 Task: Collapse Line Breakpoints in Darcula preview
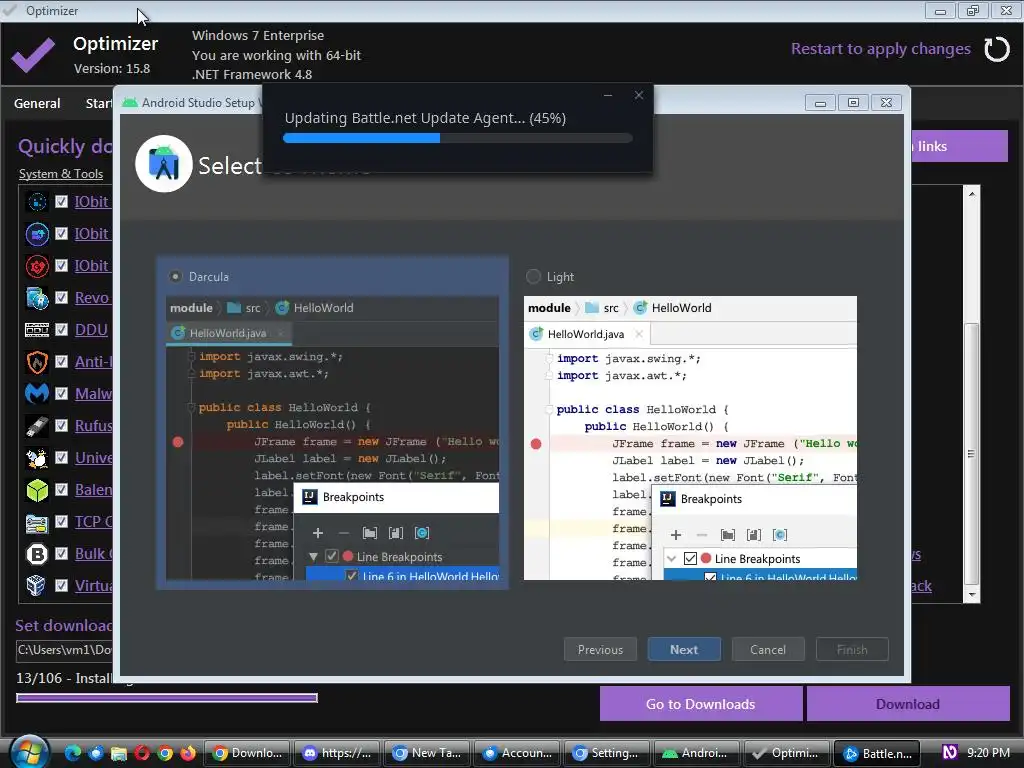[x=313, y=557]
